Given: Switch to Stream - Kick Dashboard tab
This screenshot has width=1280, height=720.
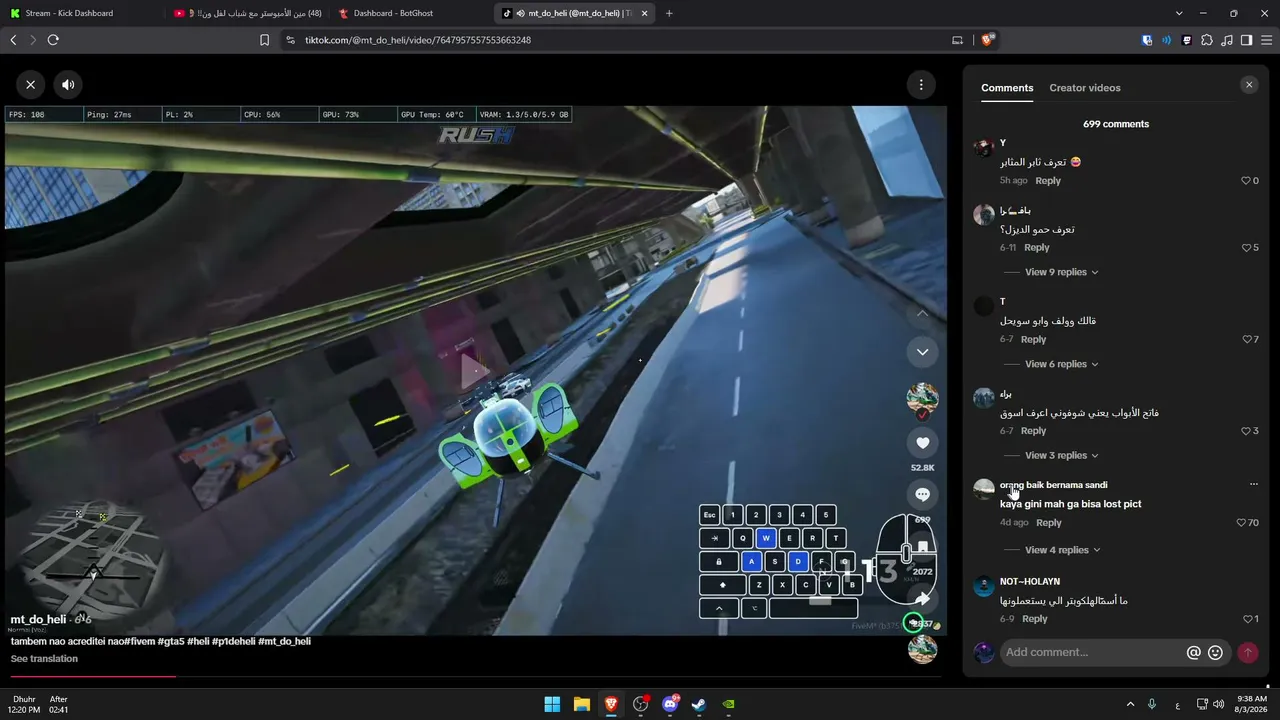Looking at the screenshot, I should [80, 13].
